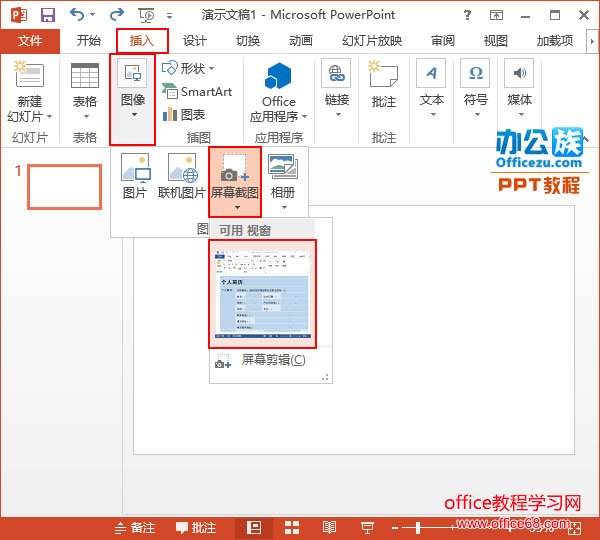Insert a SmartArt graphic
The image size is (600, 540).
coord(197,91)
